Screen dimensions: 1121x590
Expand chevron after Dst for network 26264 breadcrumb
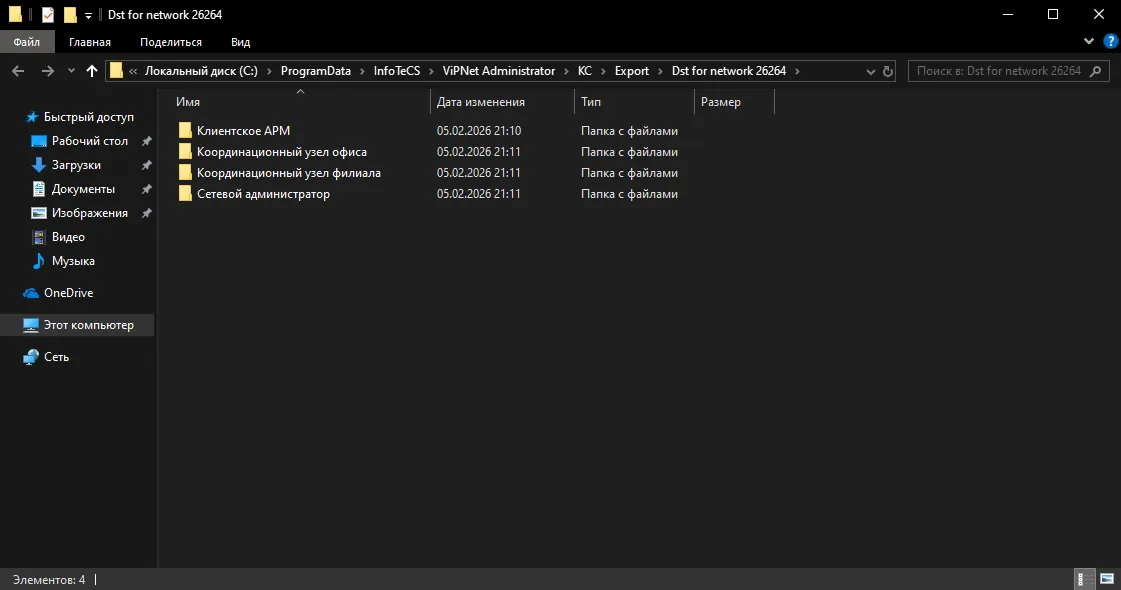[x=797, y=71]
